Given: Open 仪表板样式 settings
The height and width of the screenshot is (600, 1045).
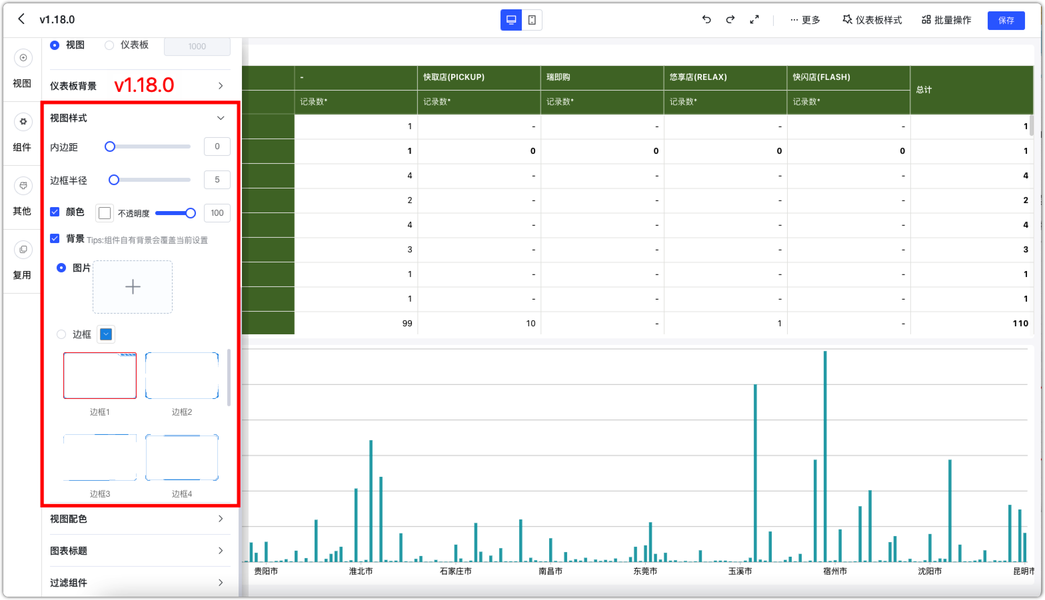Looking at the screenshot, I should coord(872,20).
